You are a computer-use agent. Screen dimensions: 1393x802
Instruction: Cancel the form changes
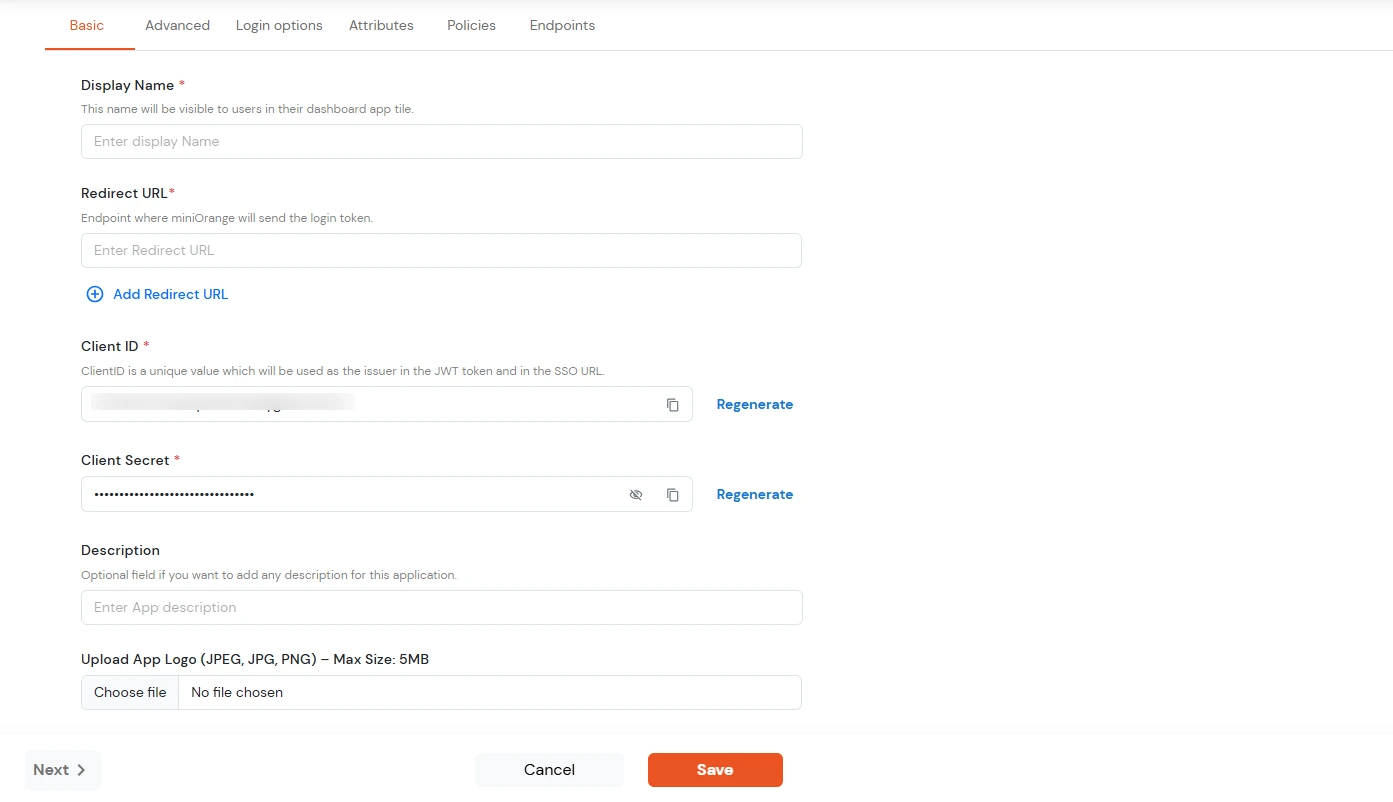[548, 769]
